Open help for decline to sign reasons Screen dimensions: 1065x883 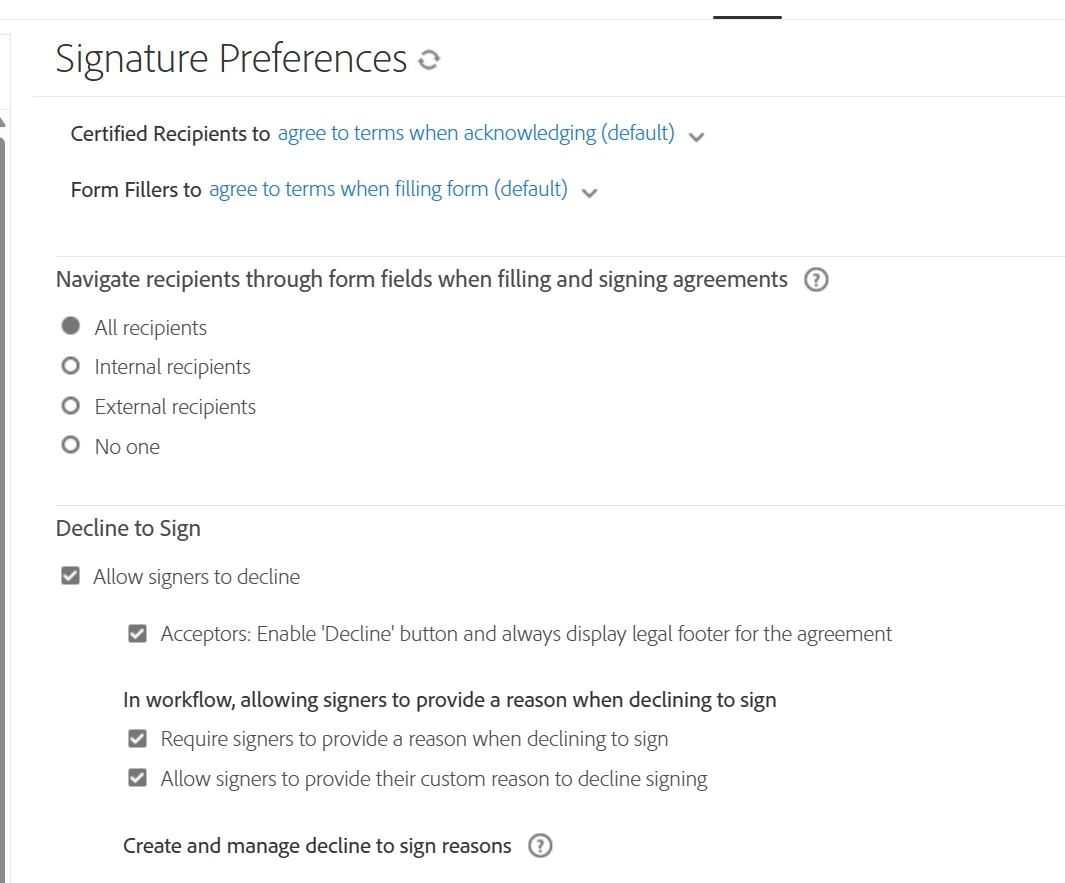pos(540,846)
